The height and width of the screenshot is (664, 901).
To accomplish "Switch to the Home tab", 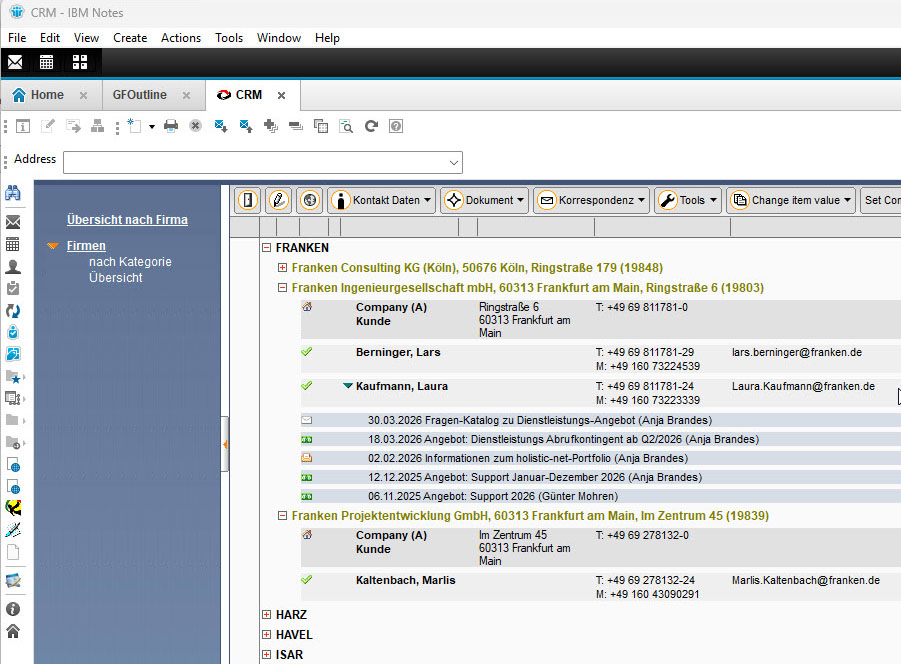I will [x=47, y=95].
